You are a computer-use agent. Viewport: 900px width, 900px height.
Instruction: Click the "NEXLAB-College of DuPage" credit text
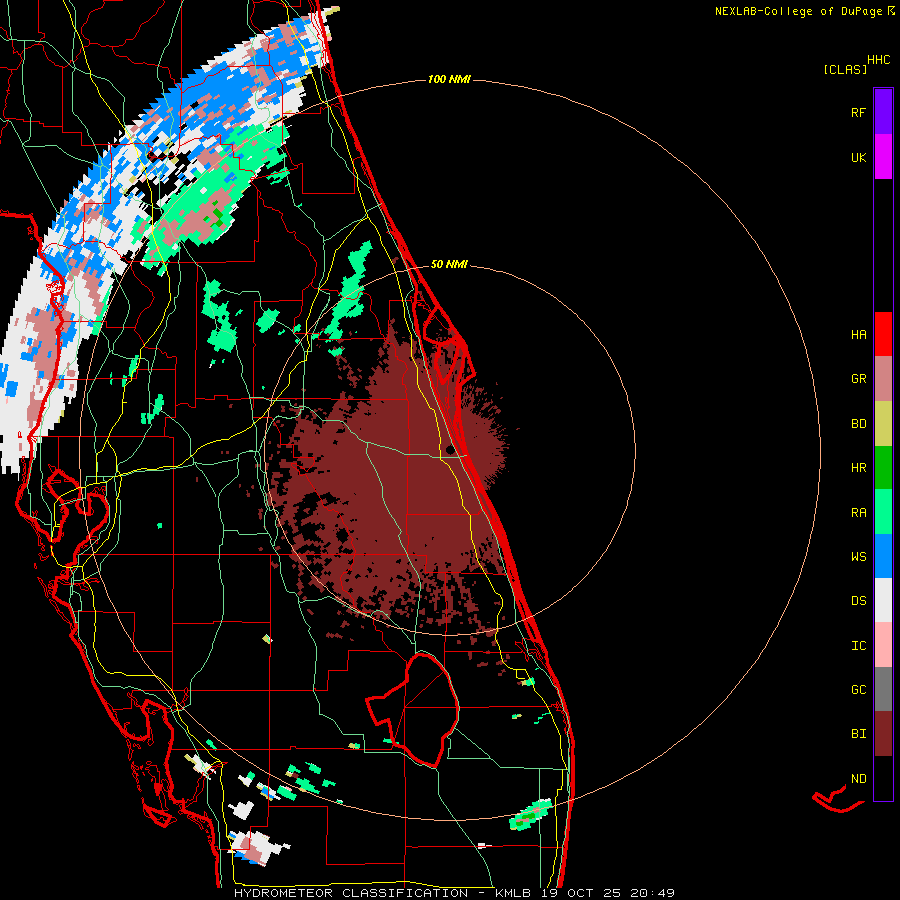click(x=798, y=11)
